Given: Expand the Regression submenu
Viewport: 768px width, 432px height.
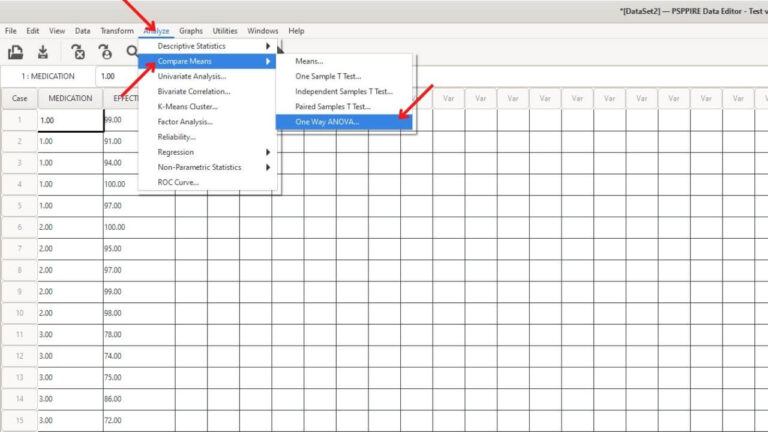Looking at the screenshot, I should [207, 152].
